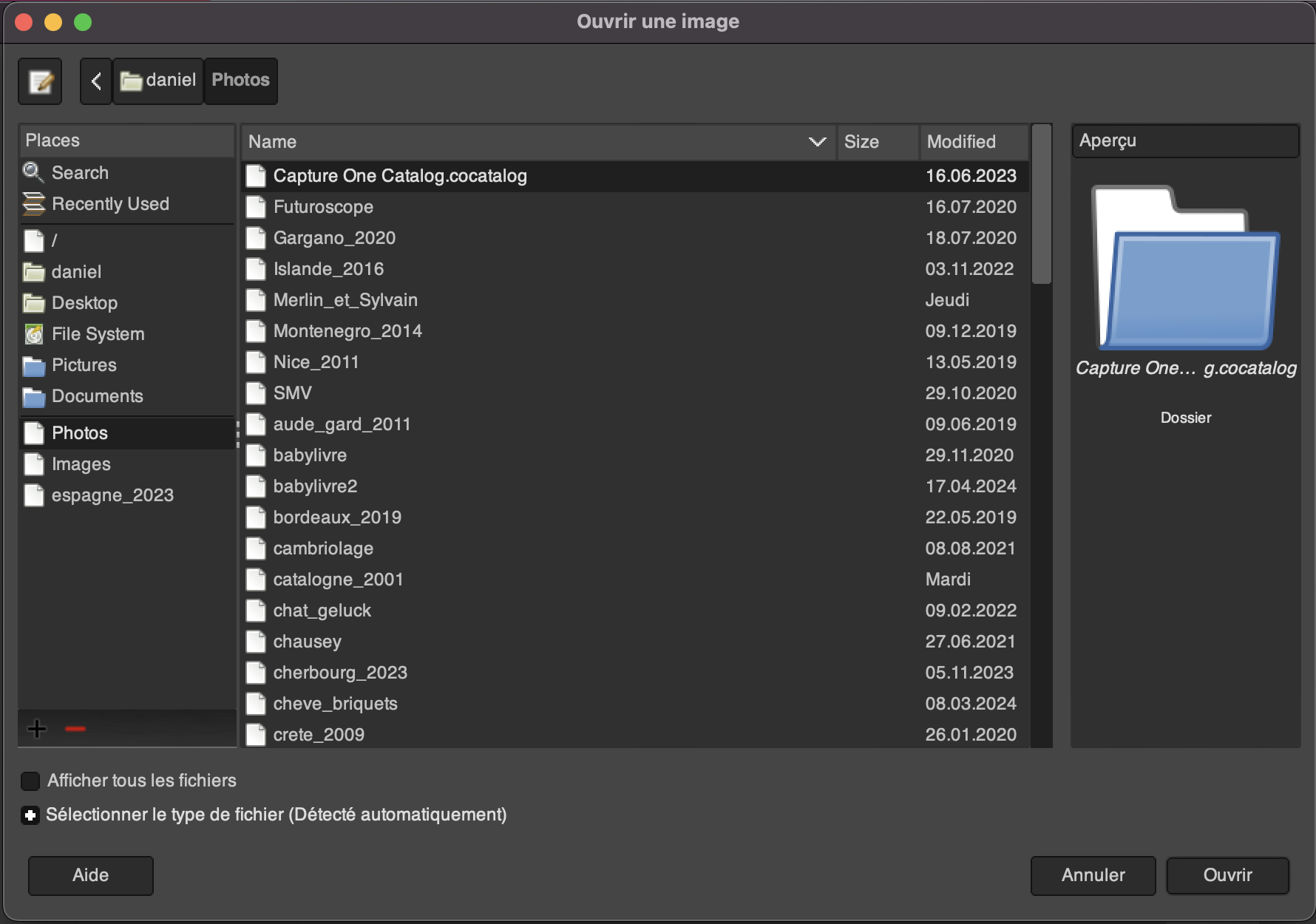1316x924 pixels.
Task: Click the type-a-filename pencil icon
Action: click(x=40, y=81)
